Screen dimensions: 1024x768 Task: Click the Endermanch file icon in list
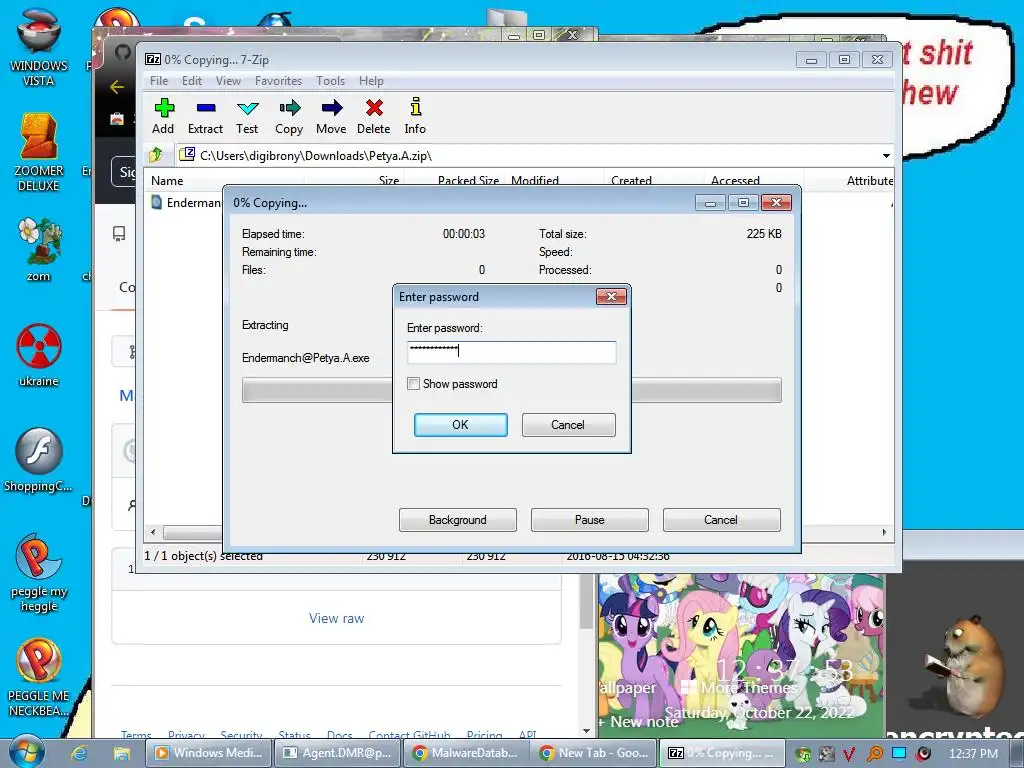(157, 202)
